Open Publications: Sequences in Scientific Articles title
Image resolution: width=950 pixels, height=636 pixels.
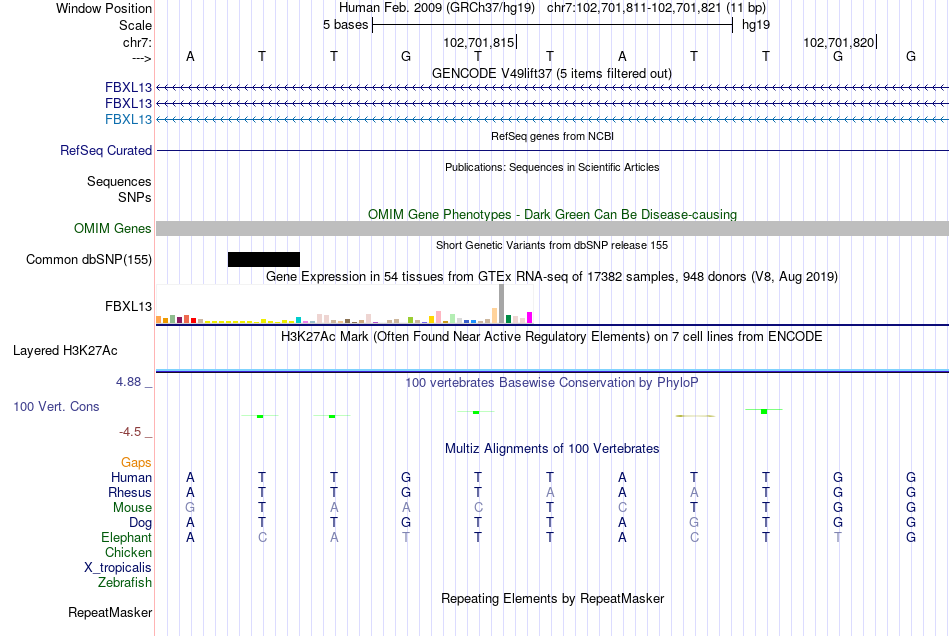[552, 167]
